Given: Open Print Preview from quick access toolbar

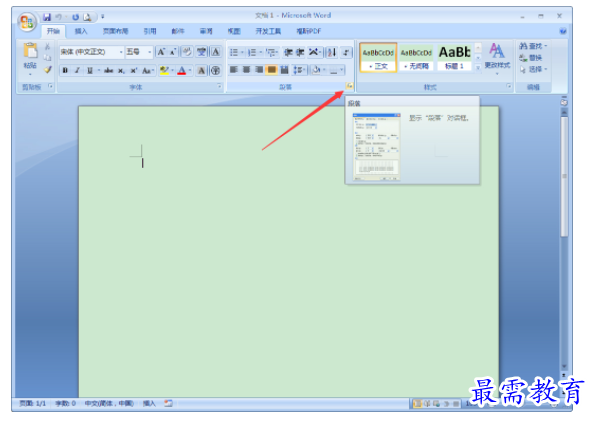Looking at the screenshot, I should tap(87, 17).
